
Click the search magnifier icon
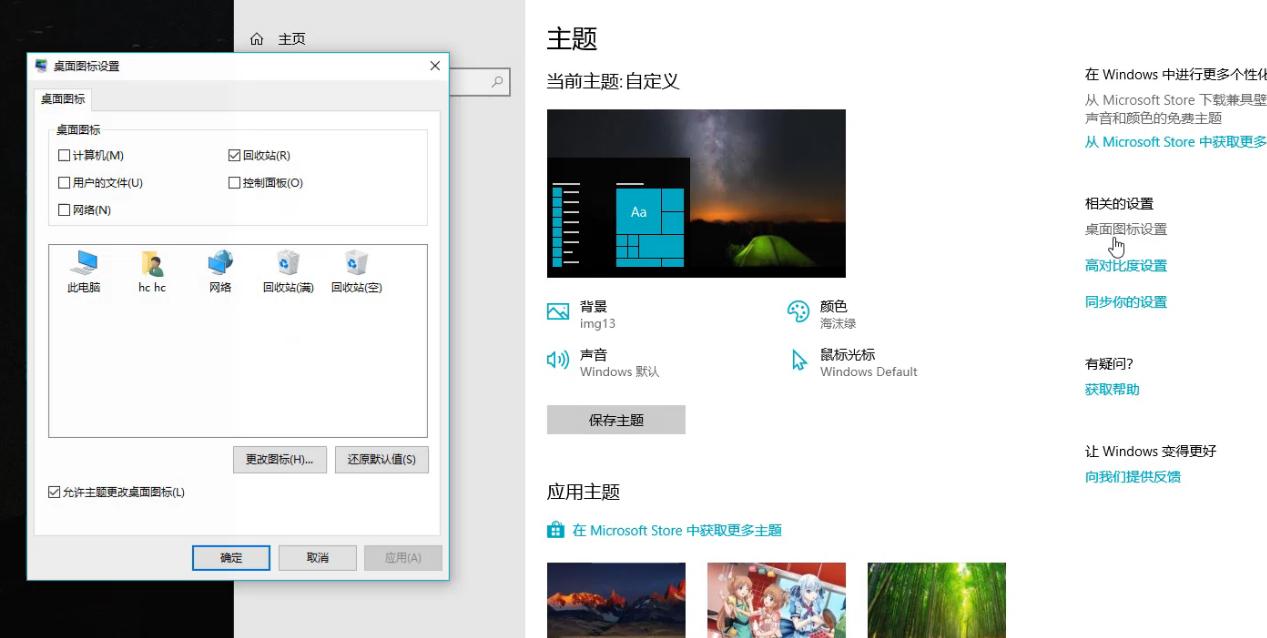(498, 81)
